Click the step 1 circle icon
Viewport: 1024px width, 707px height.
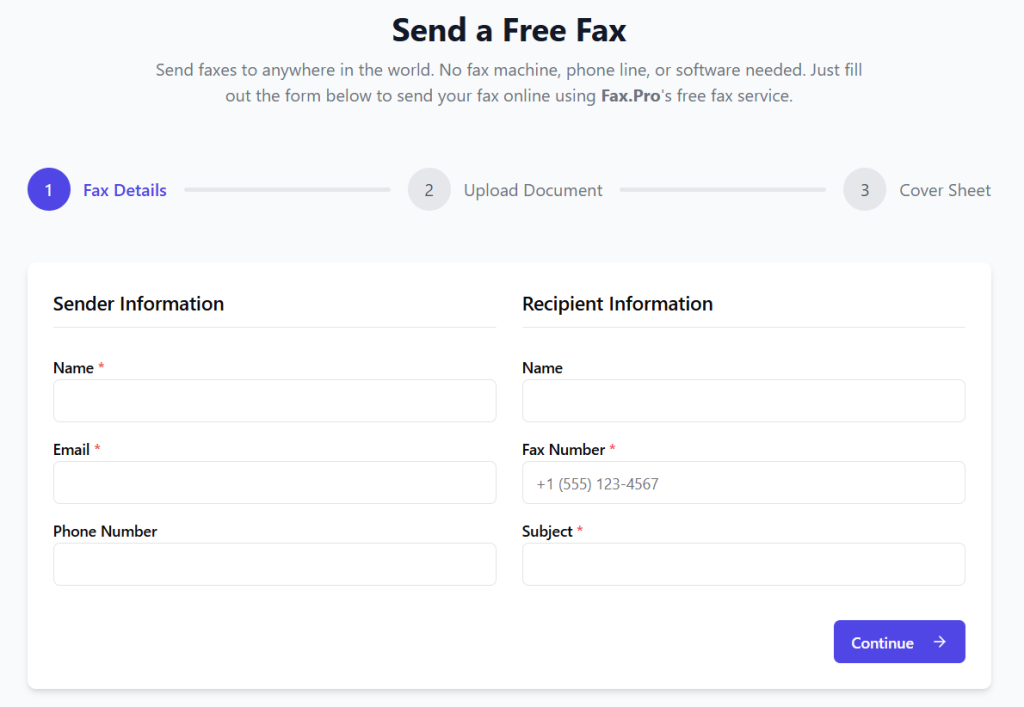click(49, 189)
